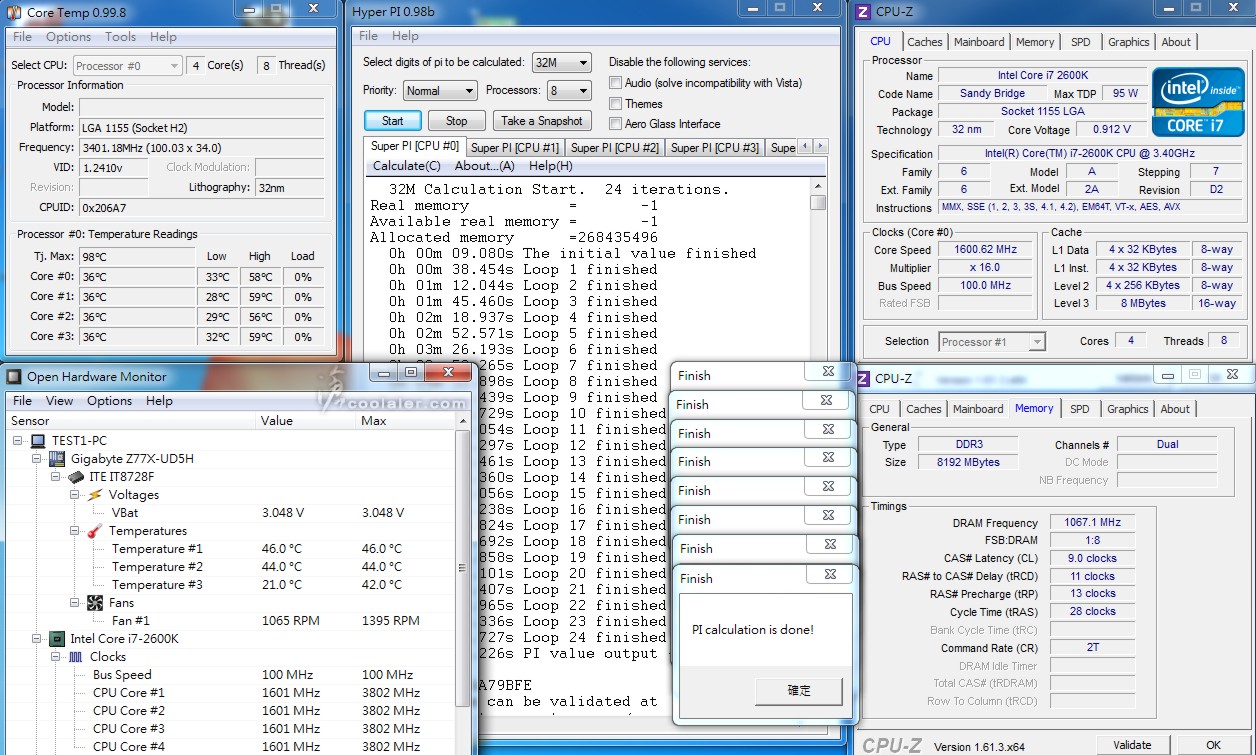Open the Caches tab in the CPU tab CPU-Z window
Screen dimensions: 1256x755
[925, 42]
